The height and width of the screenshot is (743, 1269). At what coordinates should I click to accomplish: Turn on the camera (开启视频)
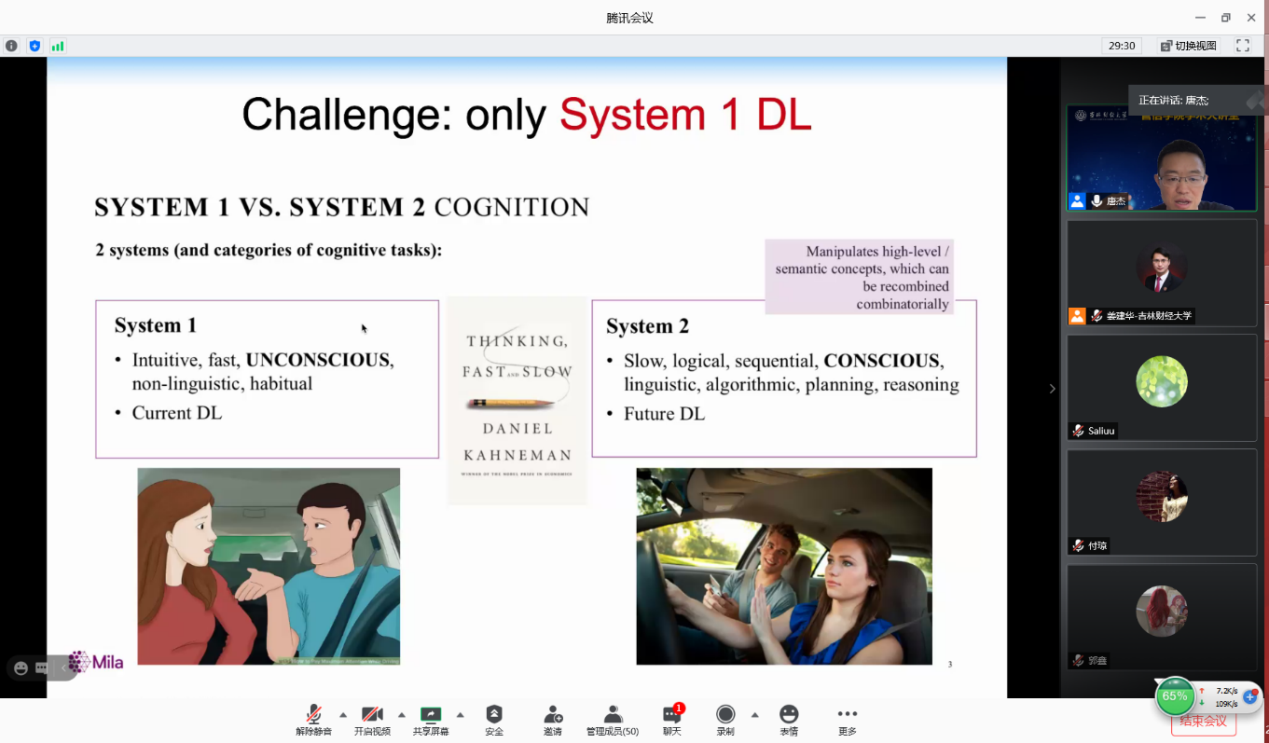point(372,719)
